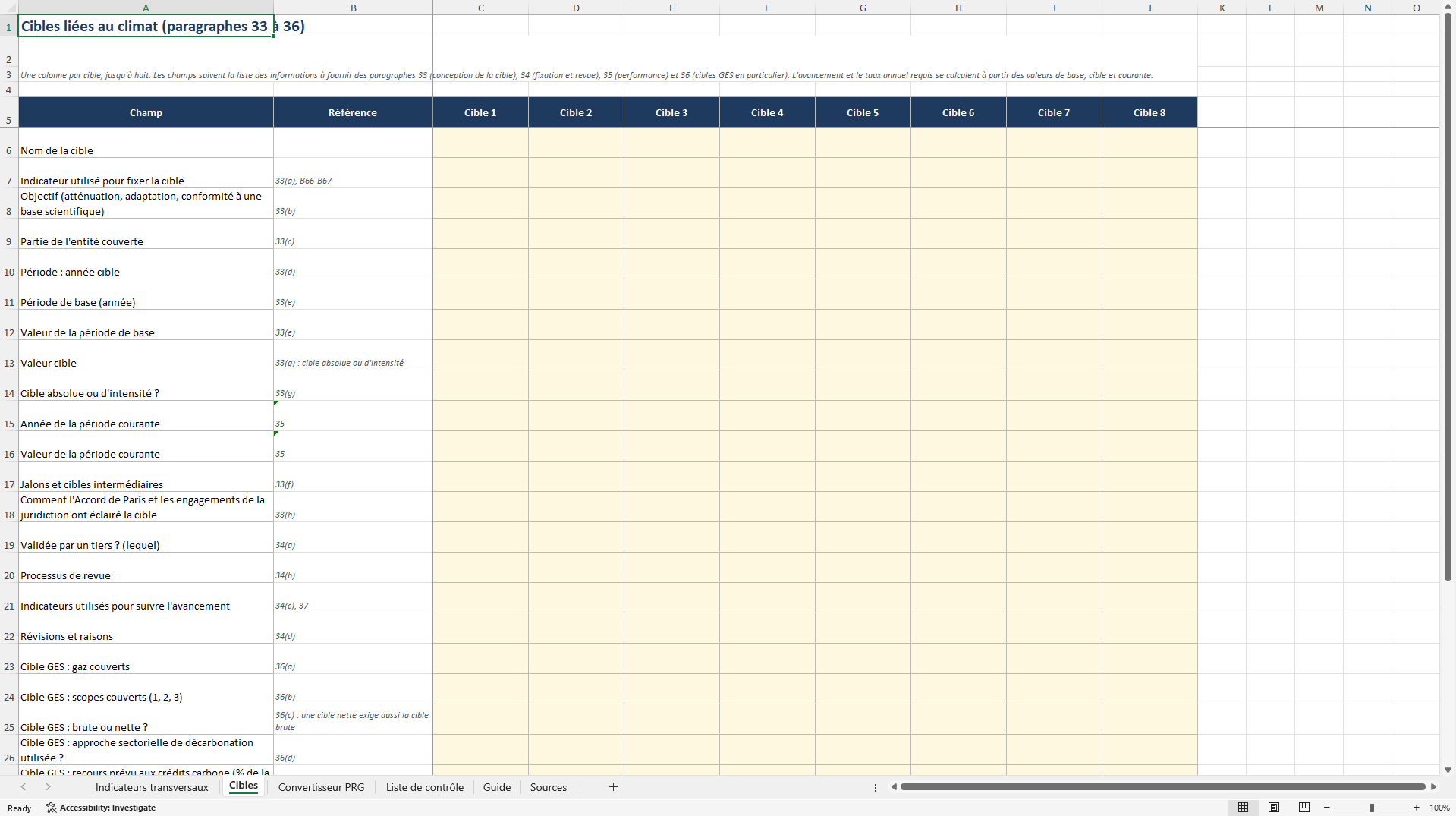The height and width of the screenshot is (816, 1456).
Task: Click the Champ header cell
Action: click(x=146, y=112)
